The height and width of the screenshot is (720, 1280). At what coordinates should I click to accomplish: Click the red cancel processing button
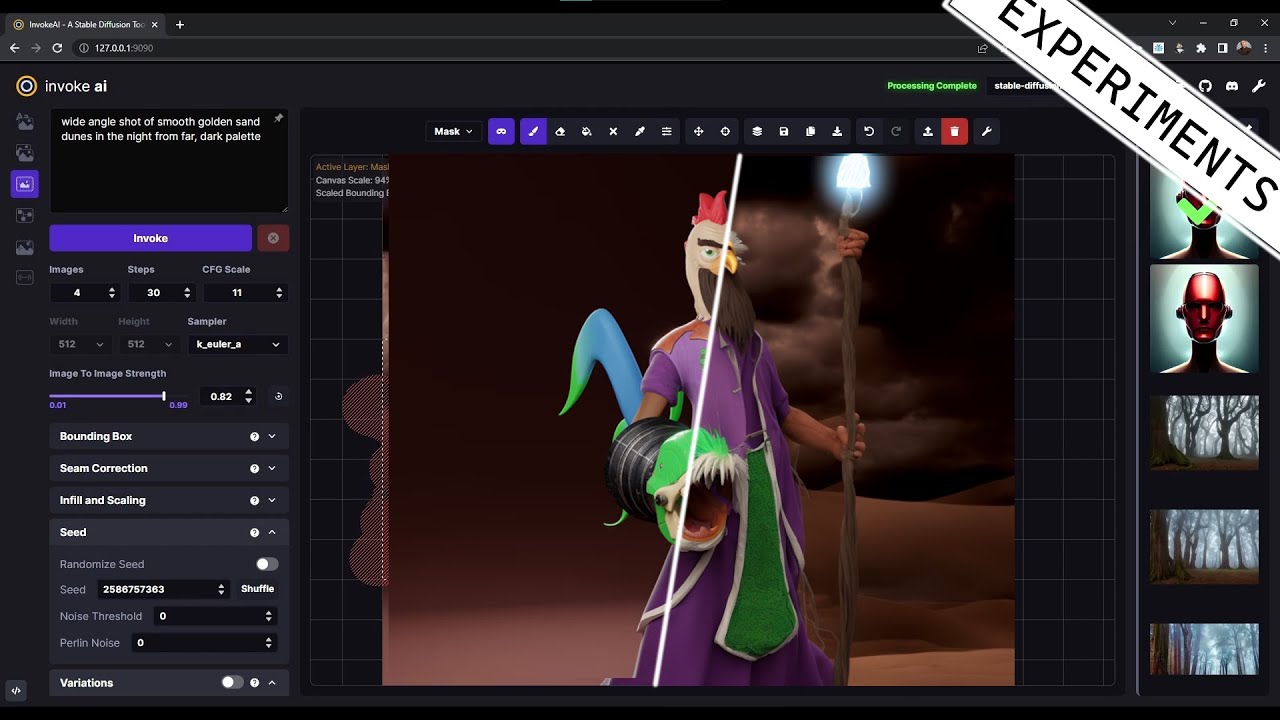coord(273,238)
